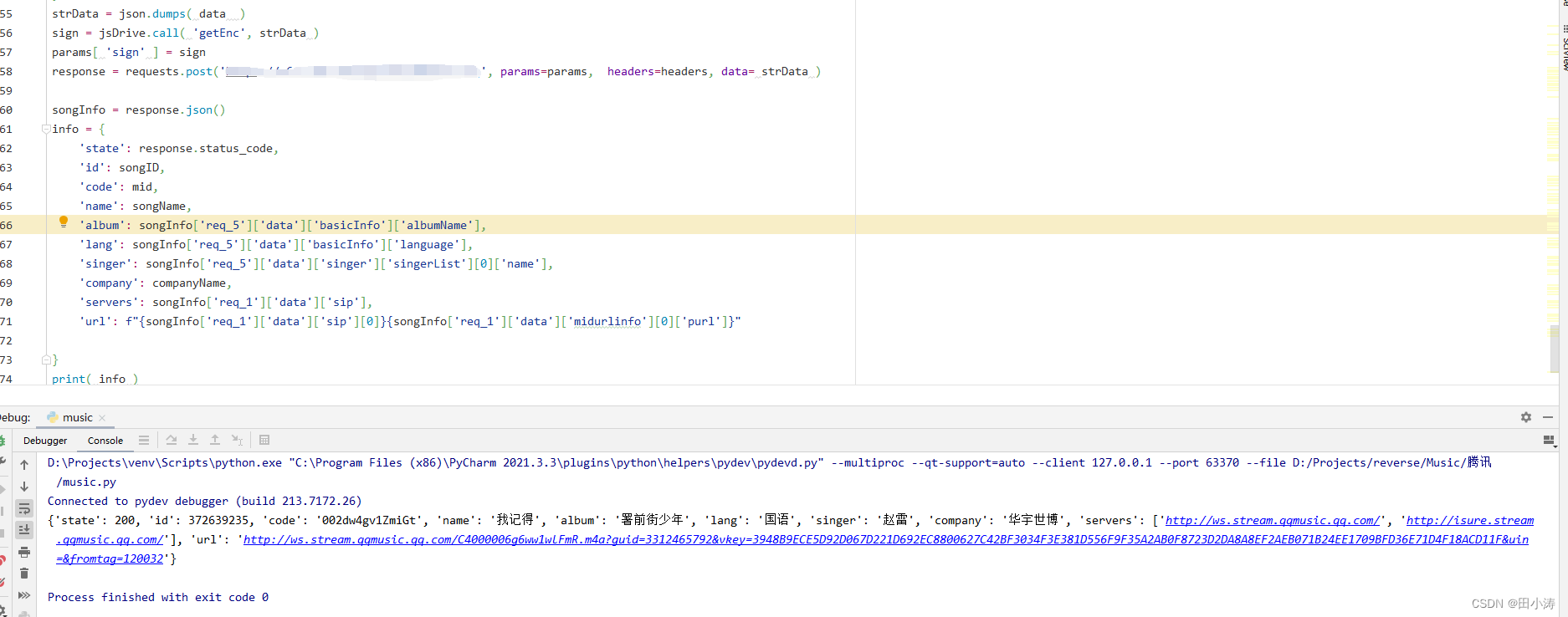This screenshot has width=1568, height=617.
Task: Open the link ending in fromtag=120032
Action: tap(110, 558)
